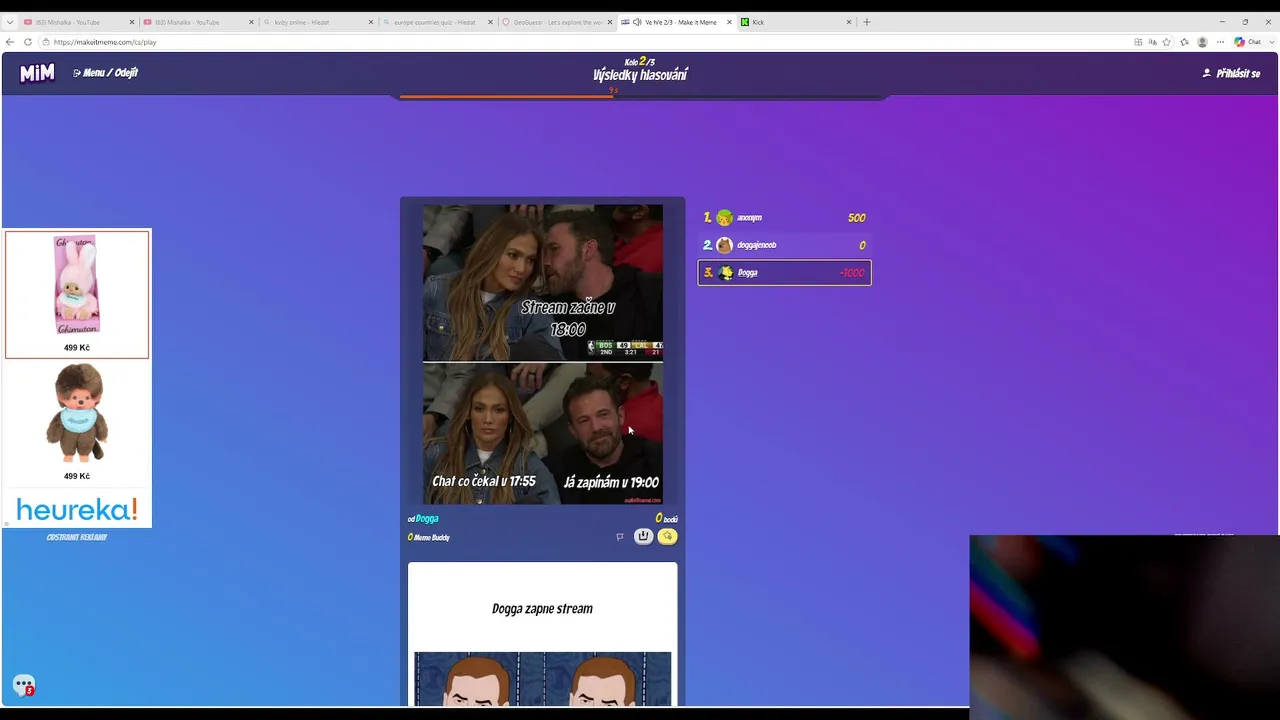The height and width of the screenshot is (720, 1280).
Task: Close the Make it Meme tab
Action: [x=729, y=22]
